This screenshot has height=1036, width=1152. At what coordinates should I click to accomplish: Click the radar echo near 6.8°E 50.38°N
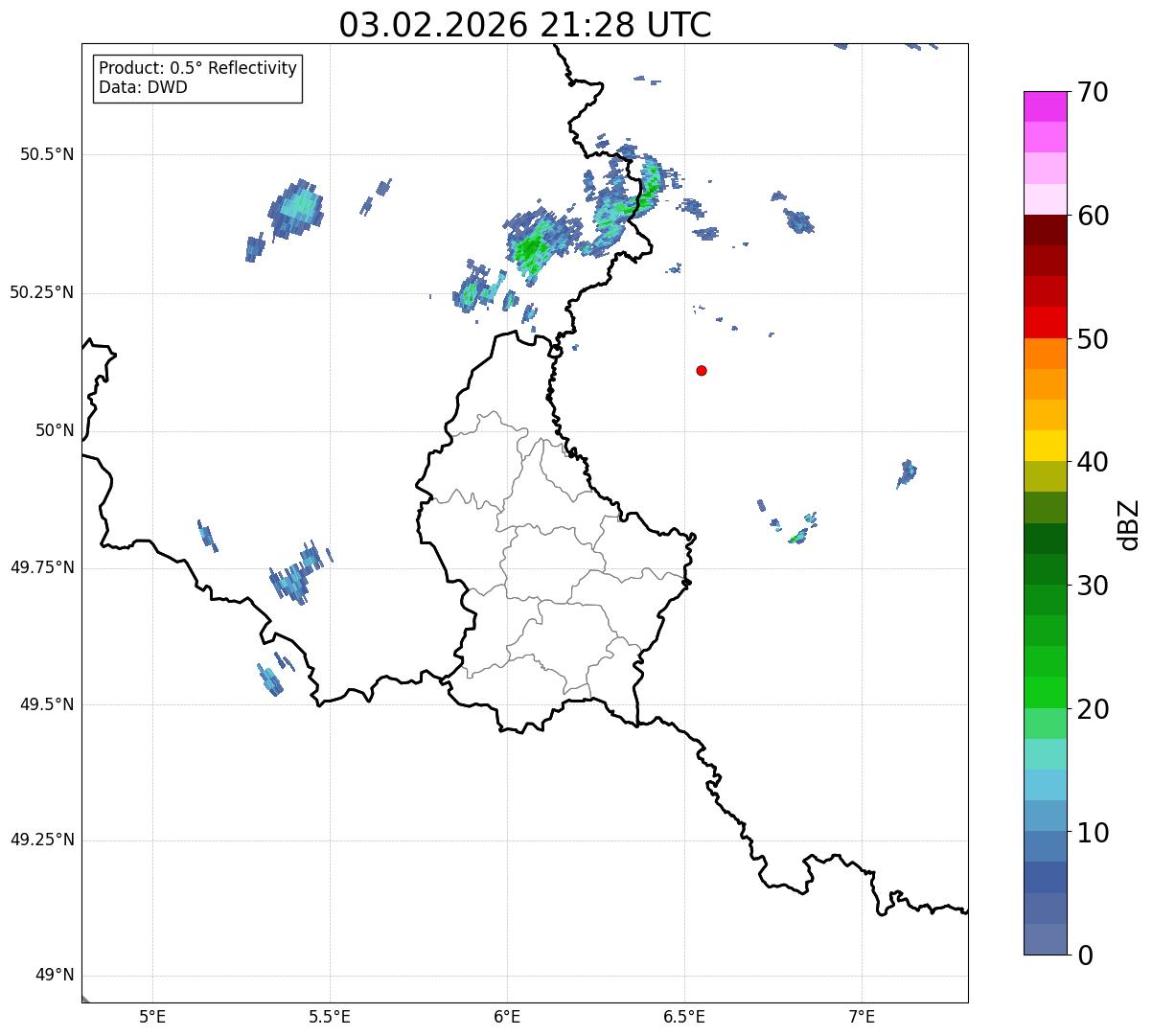pos(798,220)
